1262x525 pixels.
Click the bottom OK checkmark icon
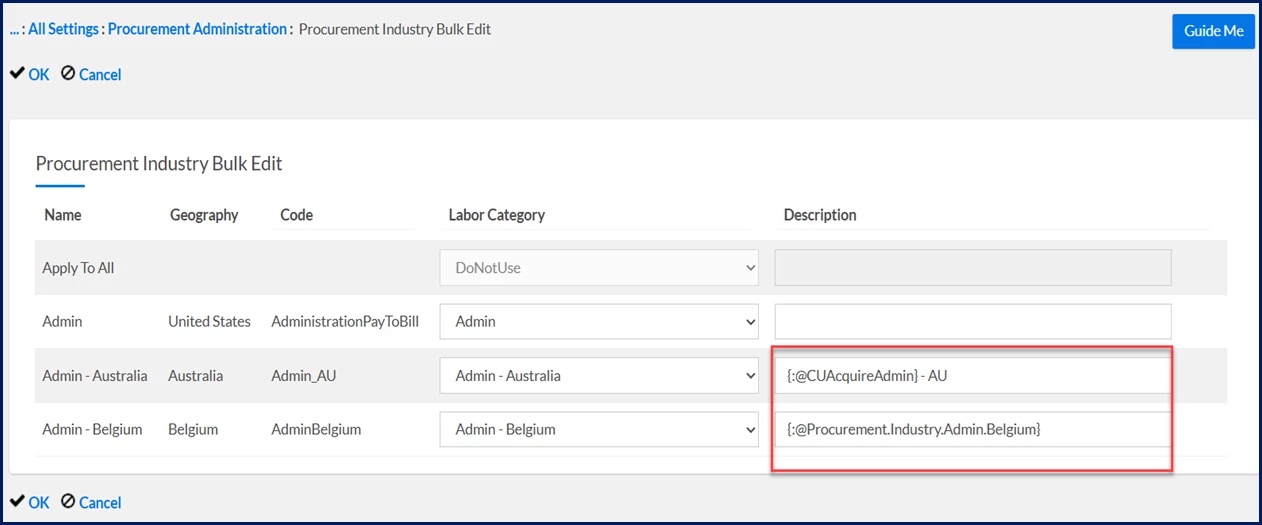click(17, 501)
